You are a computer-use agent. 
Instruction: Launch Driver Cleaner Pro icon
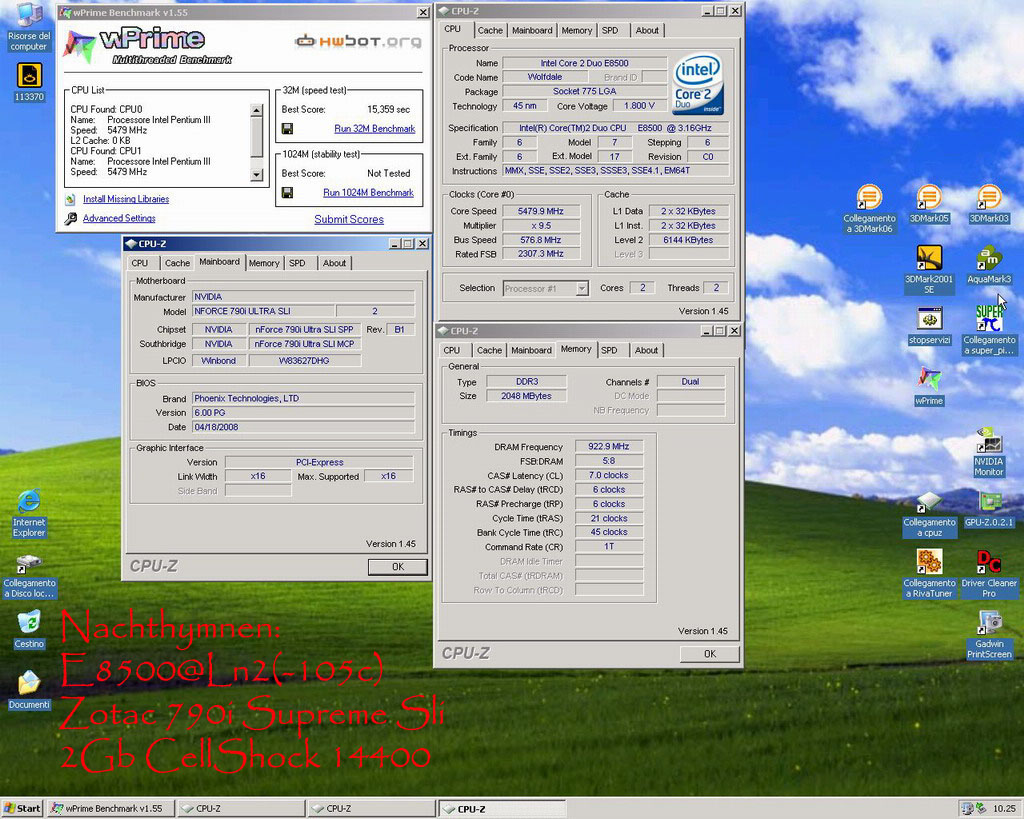(989, 573)
